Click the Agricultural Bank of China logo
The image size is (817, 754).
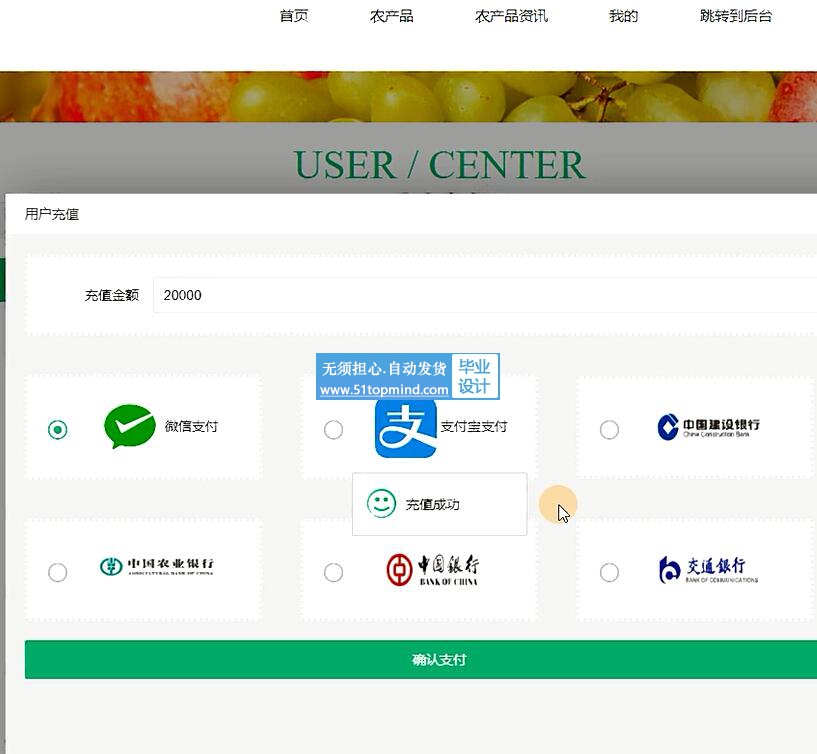[x=157, y=566]
